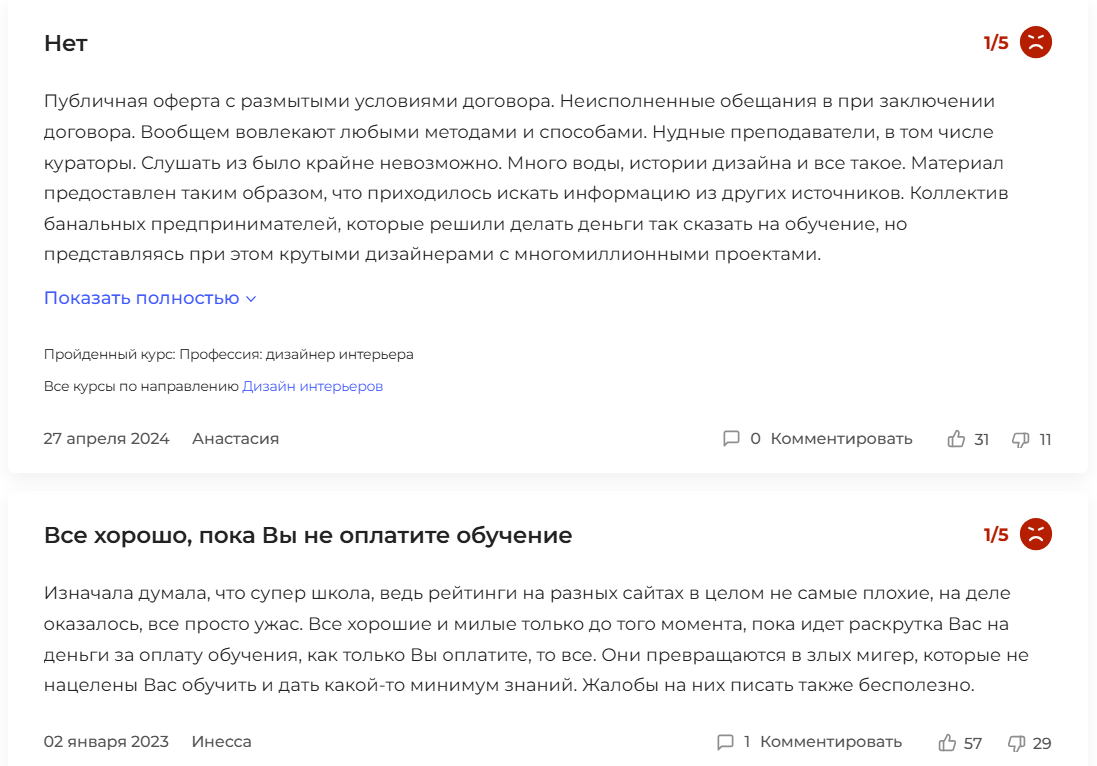The width and height of the screenshot is (1097, 766).
Task: Click date 27 апреля 2024
Action: click(x=106, y=439)
